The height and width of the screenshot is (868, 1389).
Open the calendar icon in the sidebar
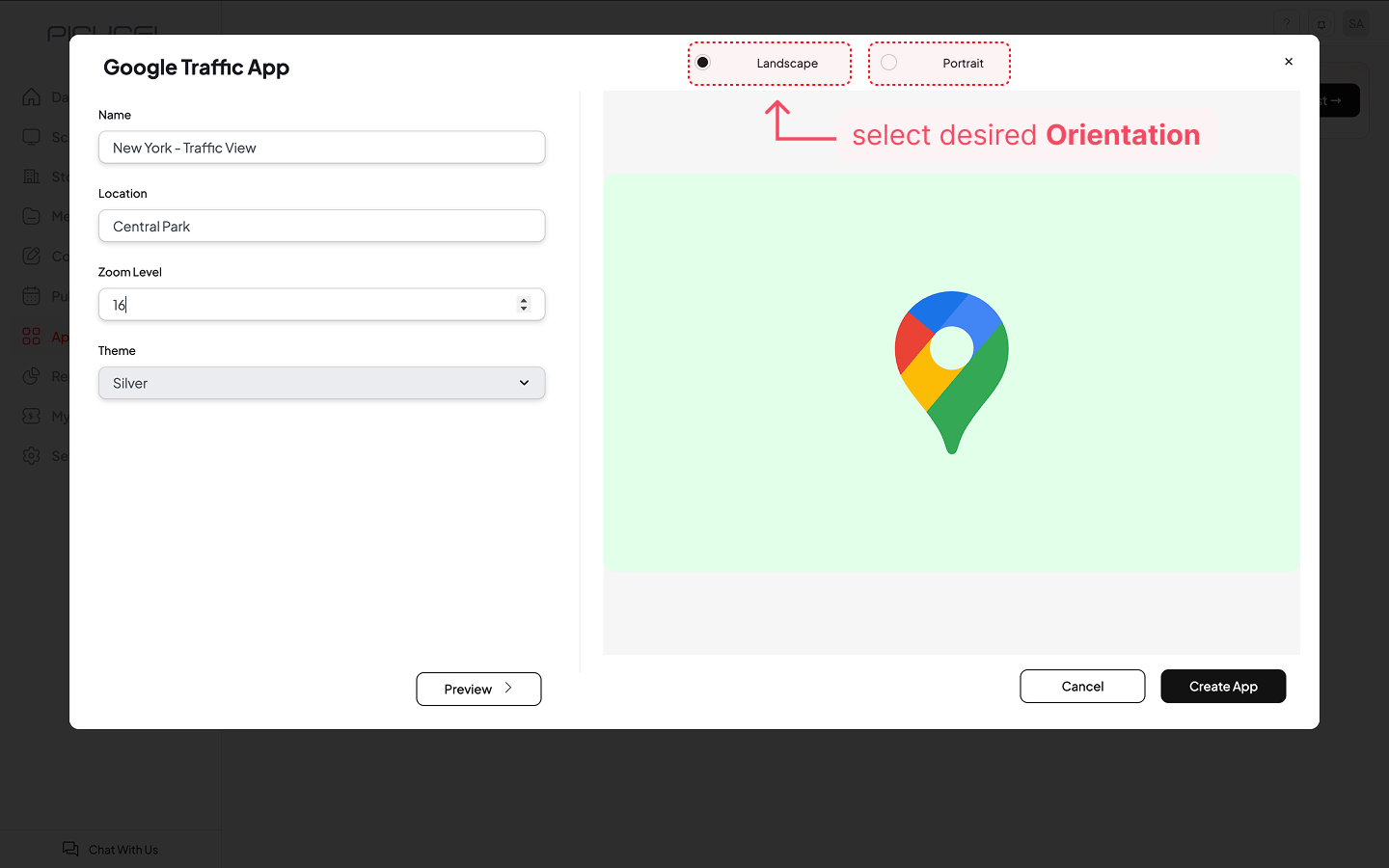pos(32,296)
